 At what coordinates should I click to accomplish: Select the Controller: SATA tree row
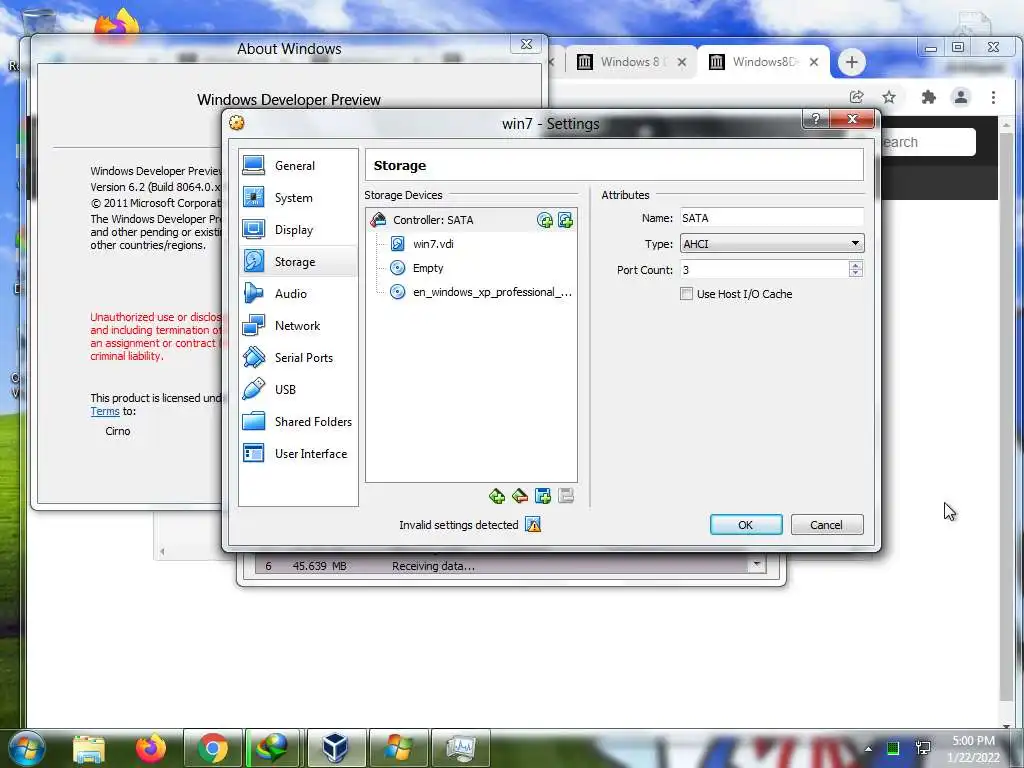(472, 220)
